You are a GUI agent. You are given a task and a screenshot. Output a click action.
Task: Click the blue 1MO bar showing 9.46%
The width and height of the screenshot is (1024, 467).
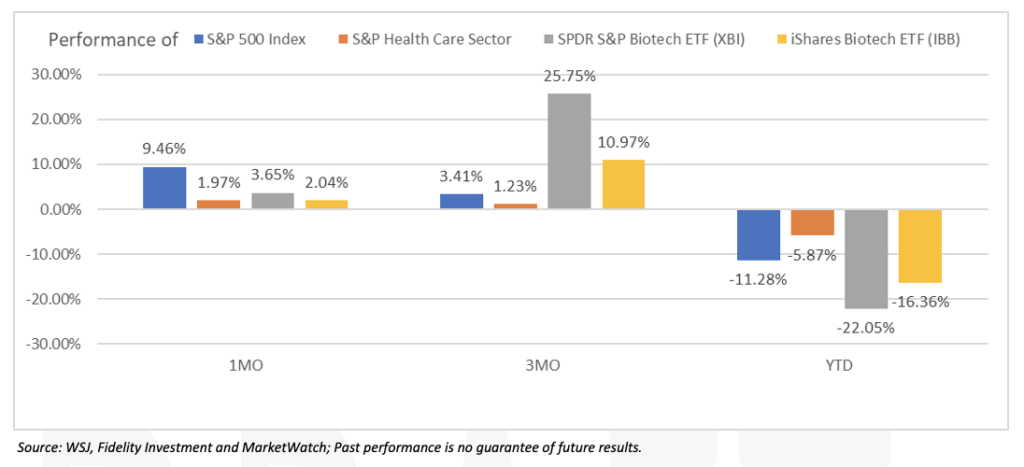[164, 188]
